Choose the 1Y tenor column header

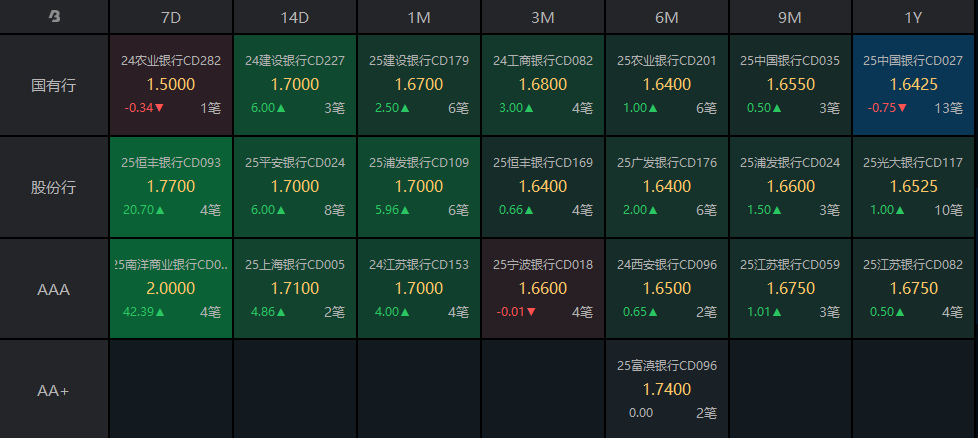click(x=914, y=17)
